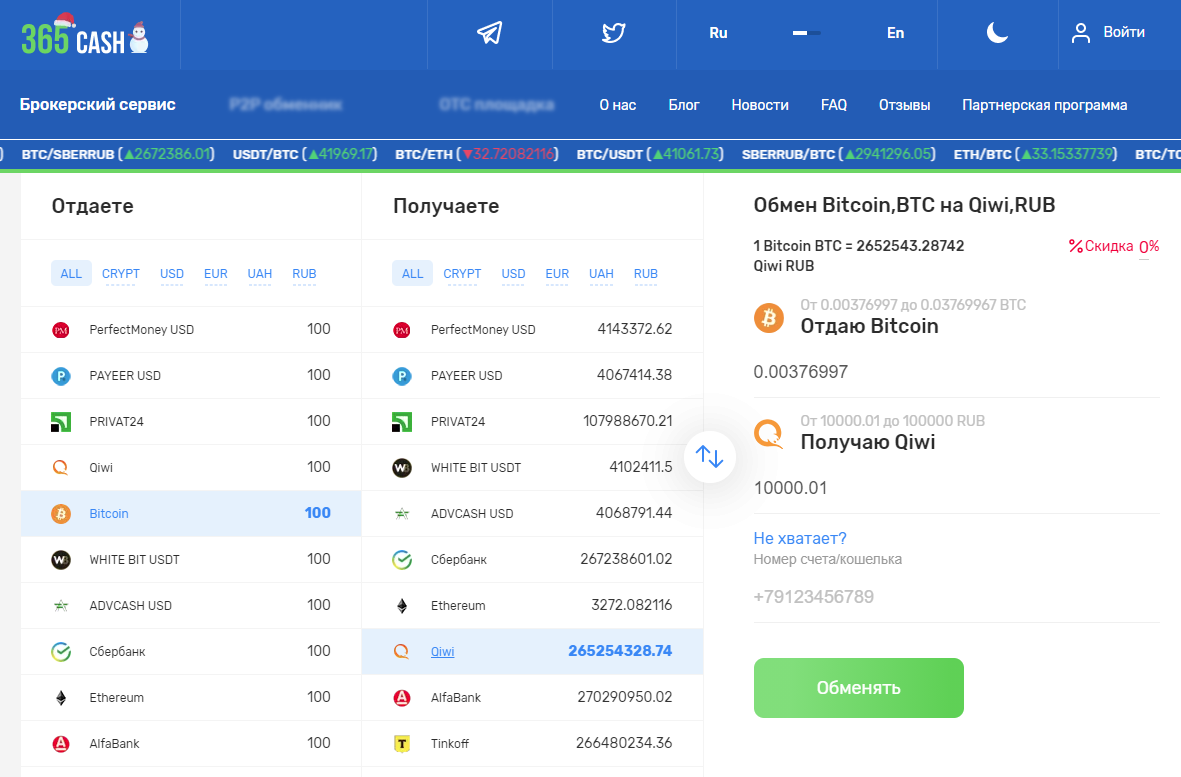This screenshot has height=777, width=1181.
Task: Filter Отдаете list by RUB
Action: pyautogui.click(x=304, y=273)
